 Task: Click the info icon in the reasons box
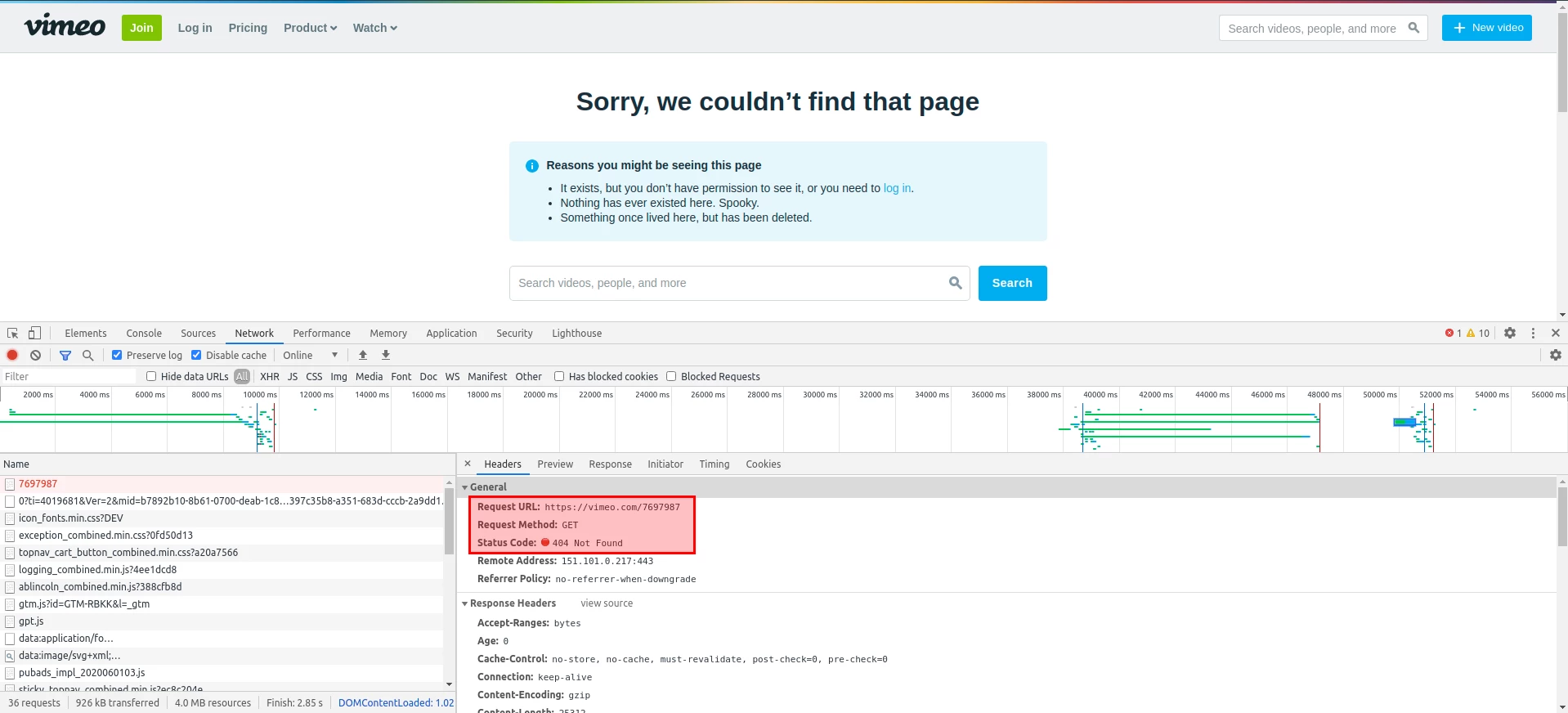coord(532,166)
